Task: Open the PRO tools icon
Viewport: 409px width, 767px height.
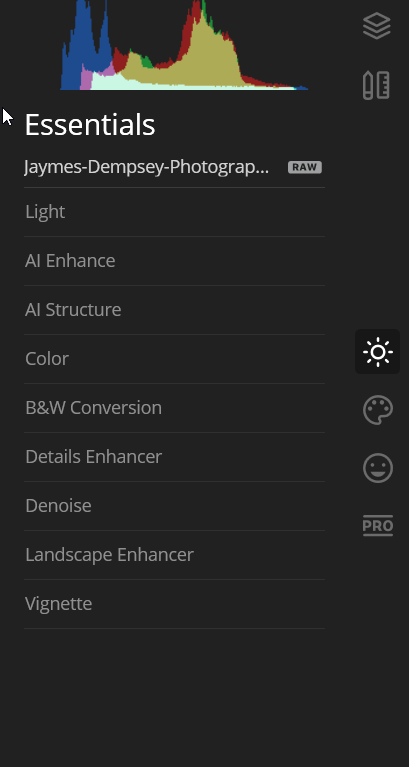Action: (378, 526)
